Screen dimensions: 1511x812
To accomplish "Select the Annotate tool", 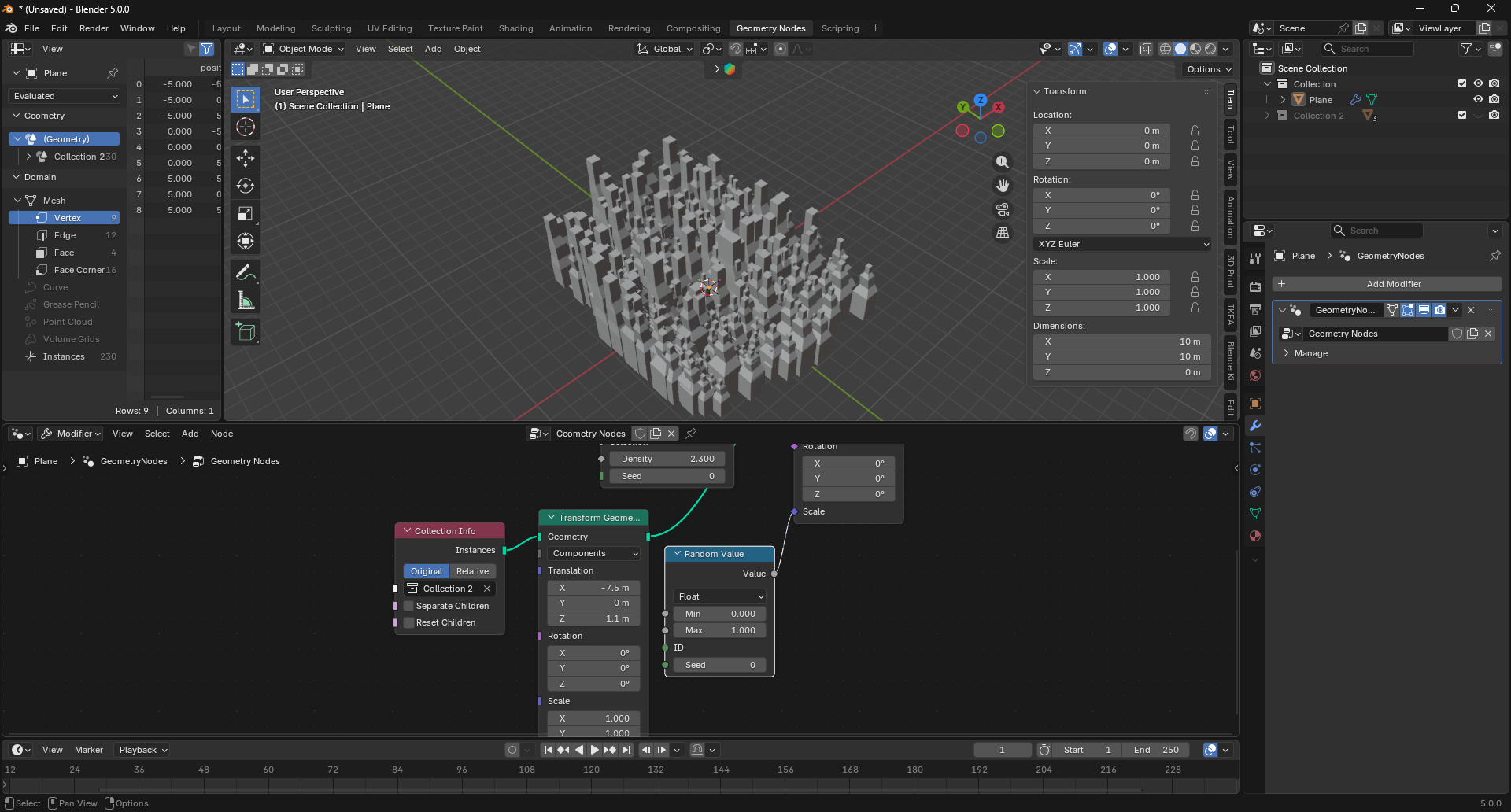I will (246, 273).
